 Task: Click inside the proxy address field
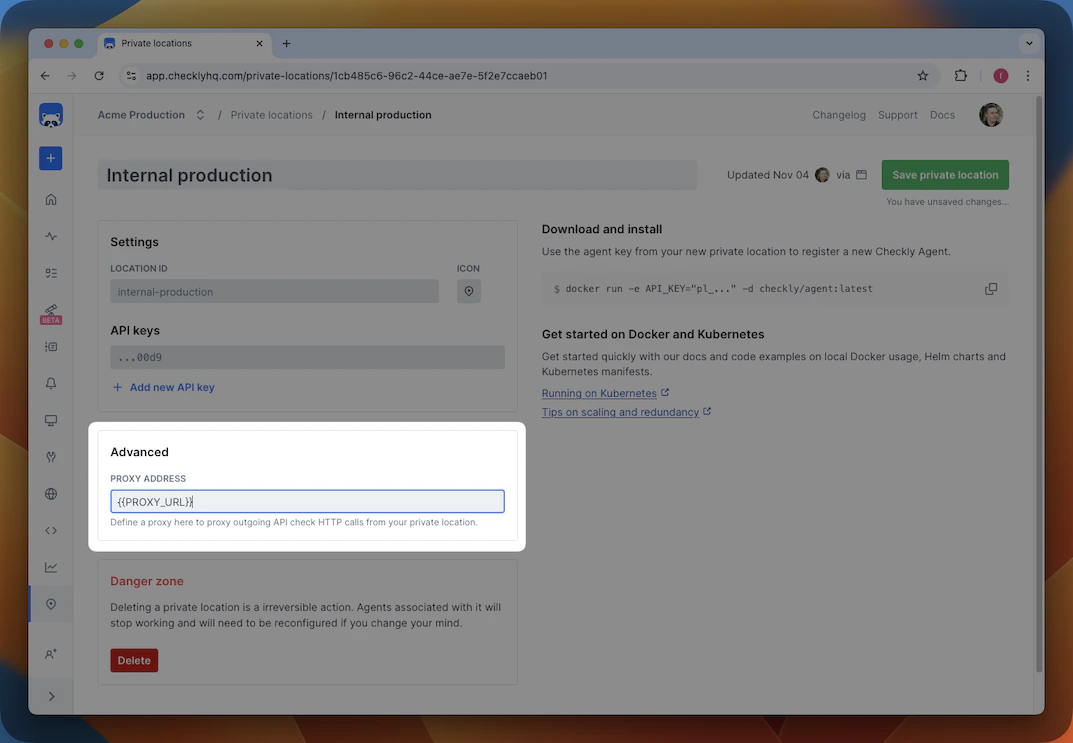click(306, 501)
